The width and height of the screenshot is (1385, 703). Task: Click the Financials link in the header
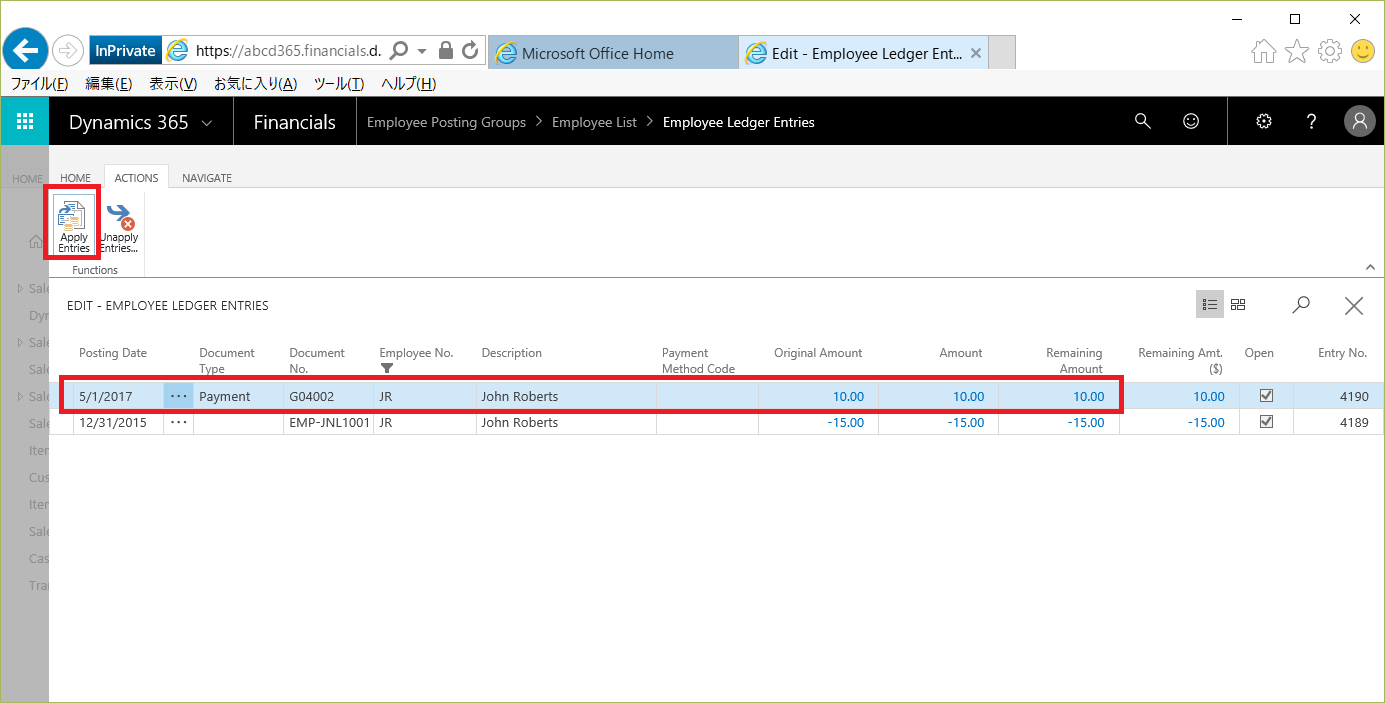coord(295,122)
